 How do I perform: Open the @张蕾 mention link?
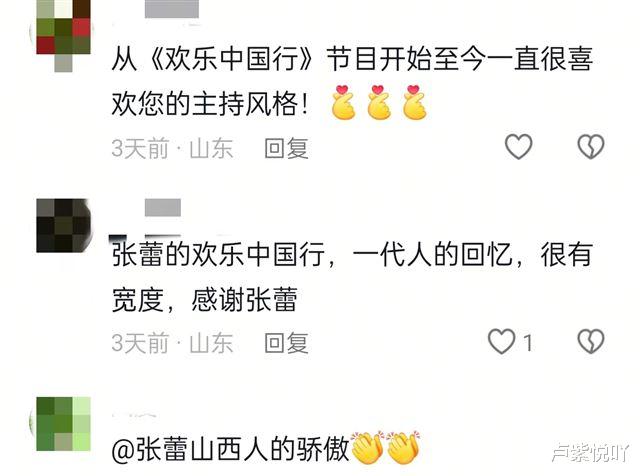point(149,449)
